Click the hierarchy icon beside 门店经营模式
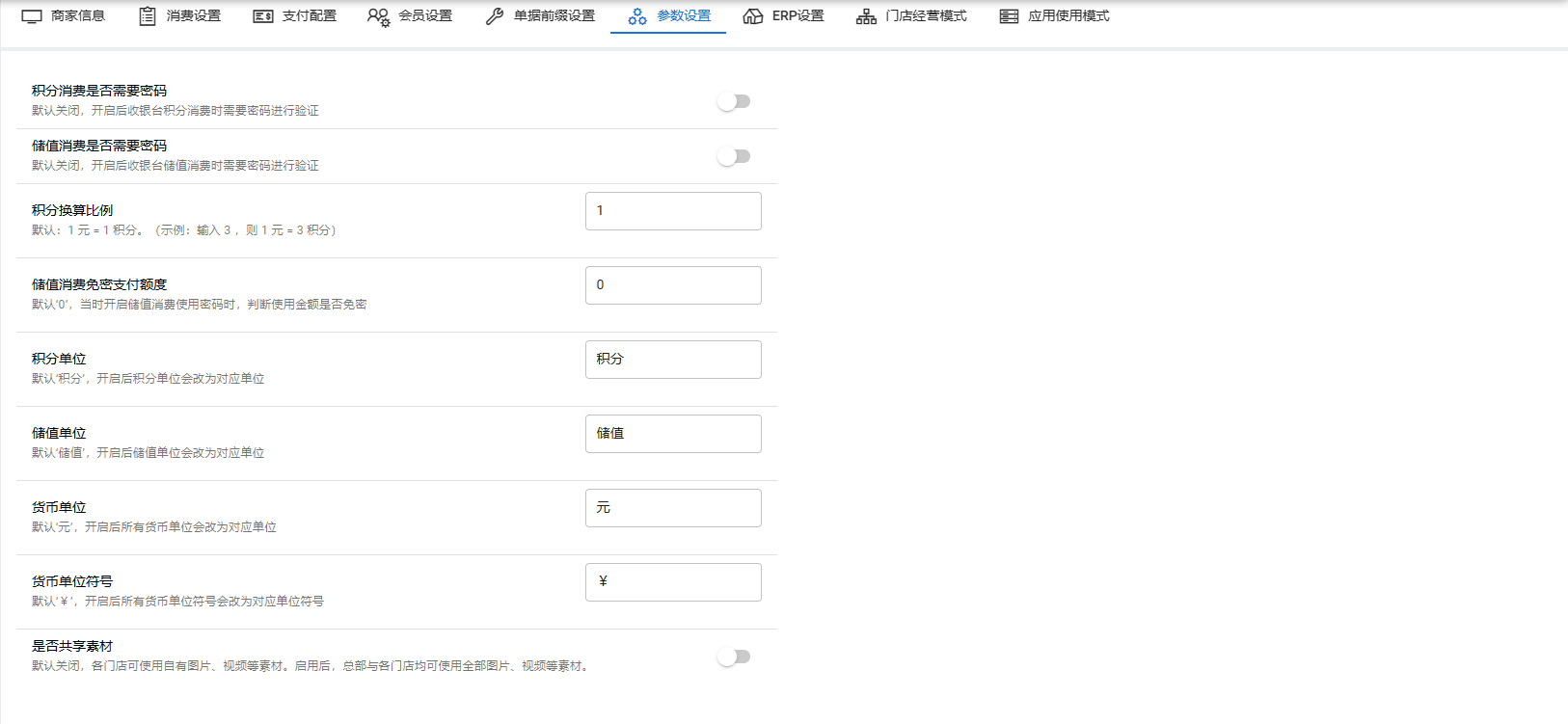Screen dimensions: 1568x724 point(866,16)
